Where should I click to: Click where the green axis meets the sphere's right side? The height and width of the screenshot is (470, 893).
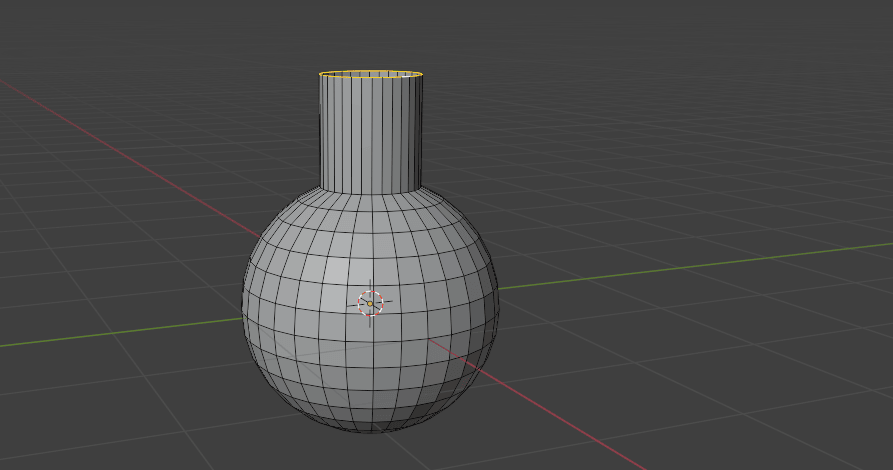[x=498, y=290]
